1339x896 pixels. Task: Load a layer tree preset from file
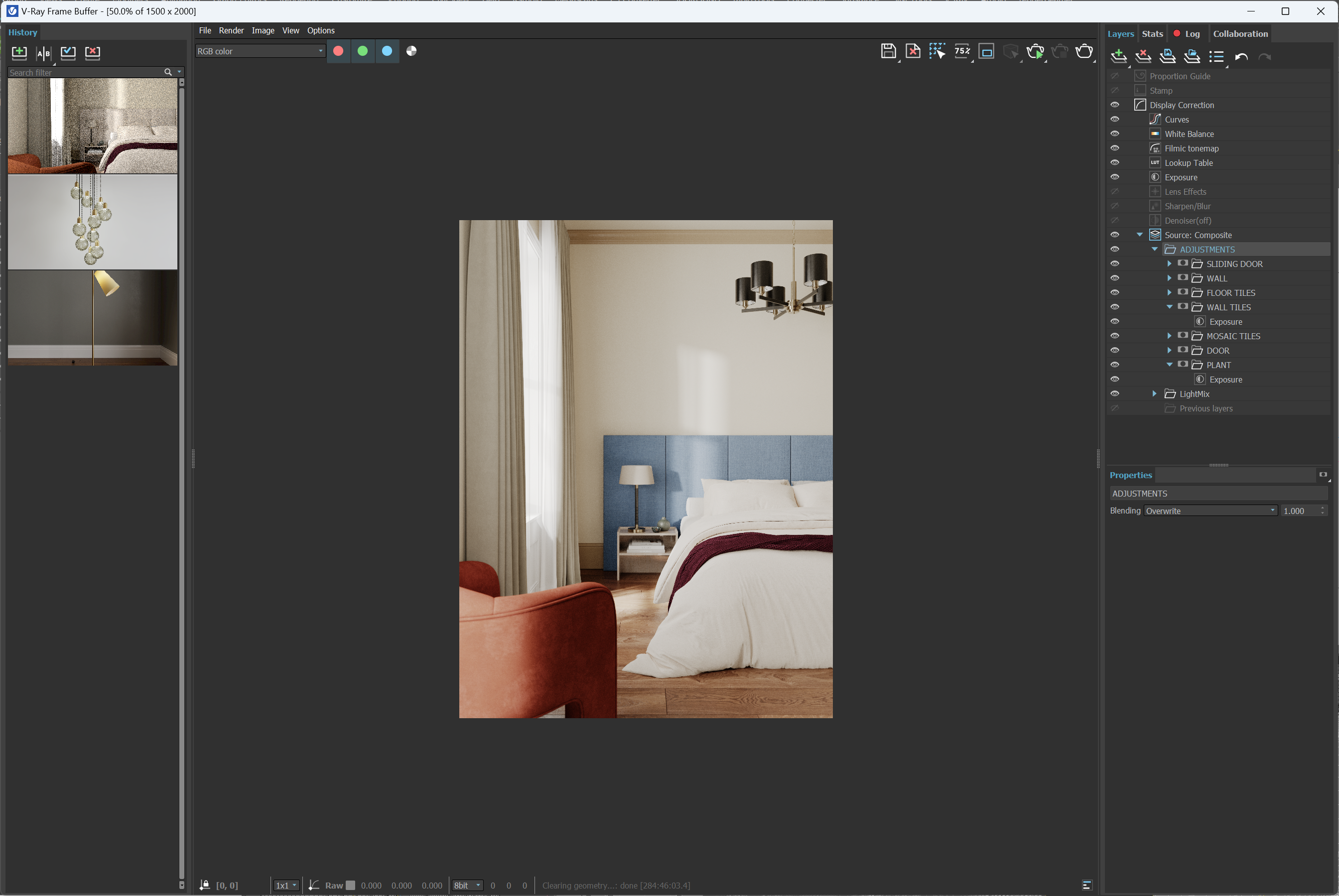coord(1192,56)
